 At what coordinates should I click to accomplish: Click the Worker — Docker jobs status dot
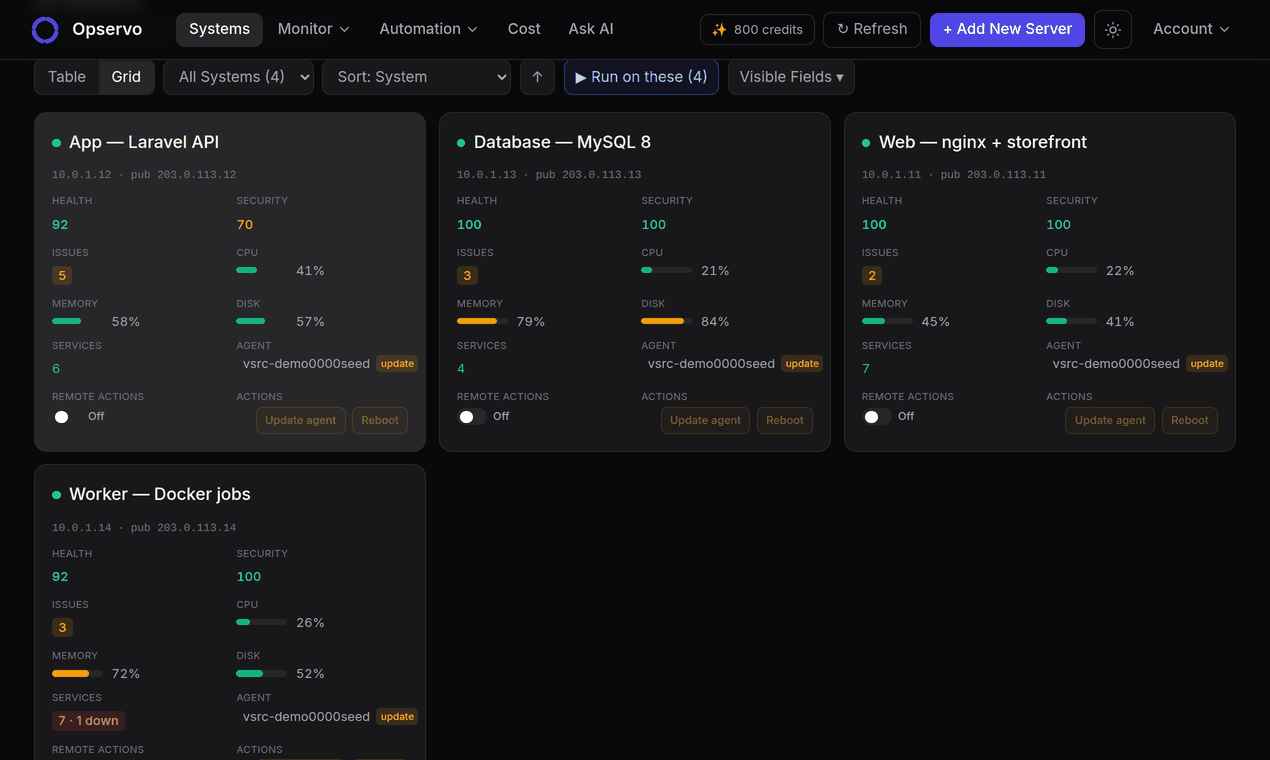[x=57, y=495]
